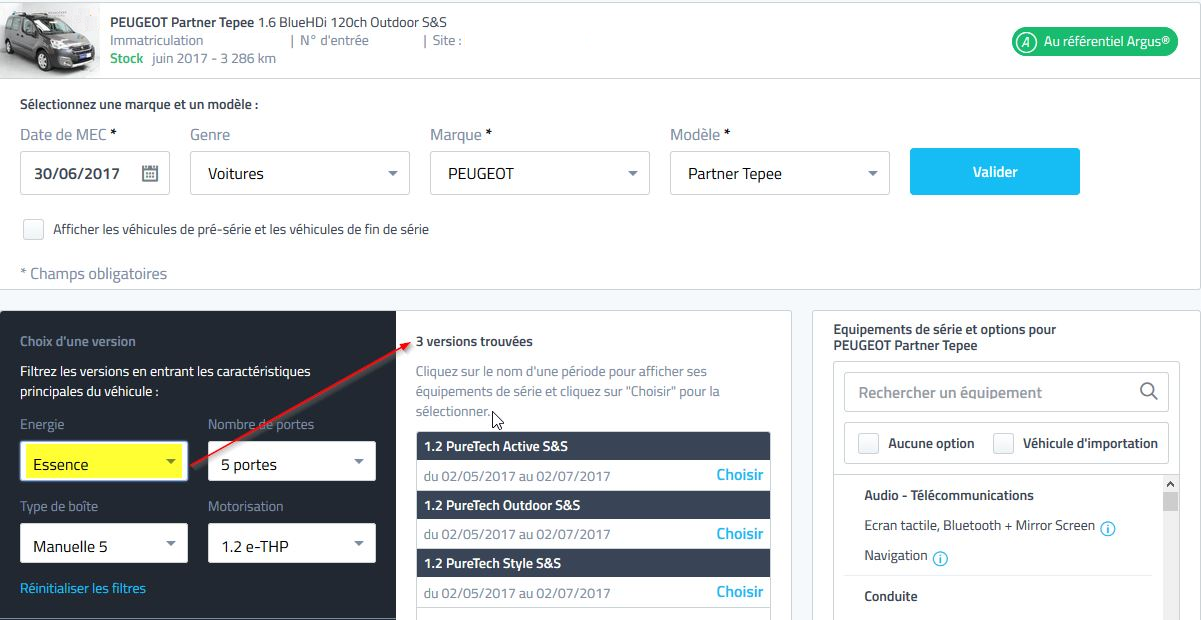
Task: Open the Marque dropdown showing PEUGEOT
Action: pyautogui.click(x=540, y=173)
